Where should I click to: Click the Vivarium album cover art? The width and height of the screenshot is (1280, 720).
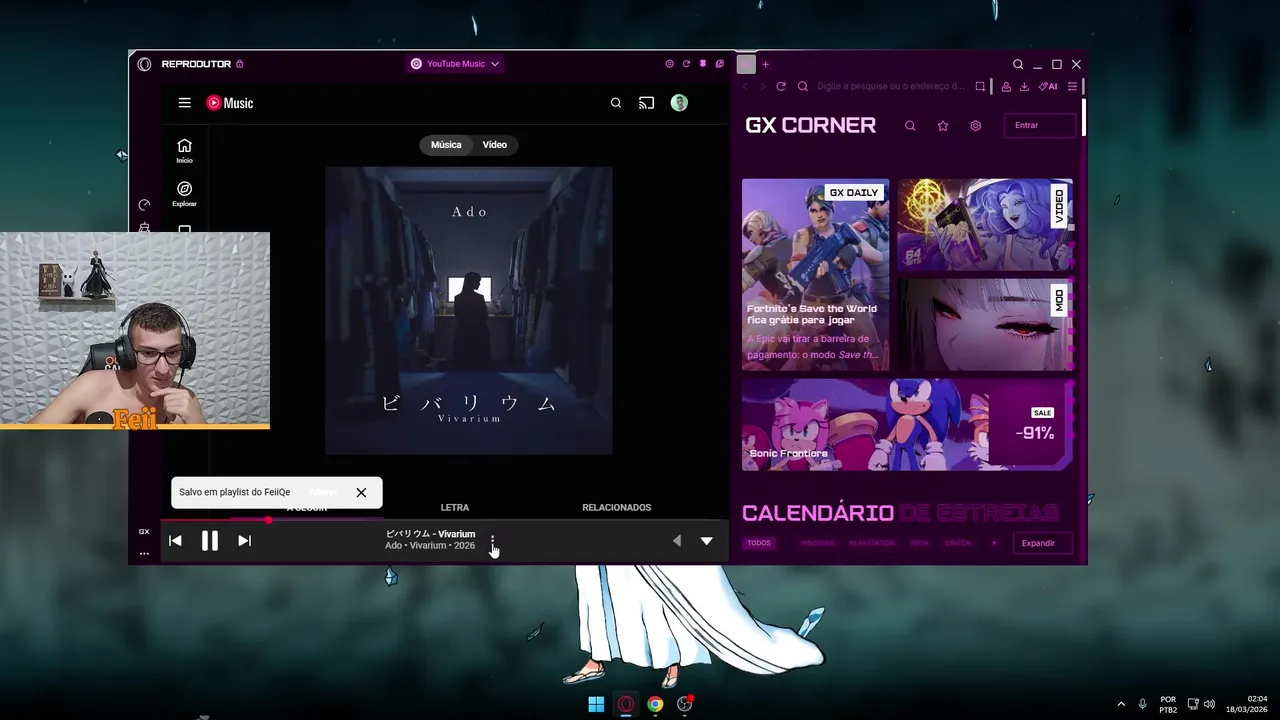[469, 311]
